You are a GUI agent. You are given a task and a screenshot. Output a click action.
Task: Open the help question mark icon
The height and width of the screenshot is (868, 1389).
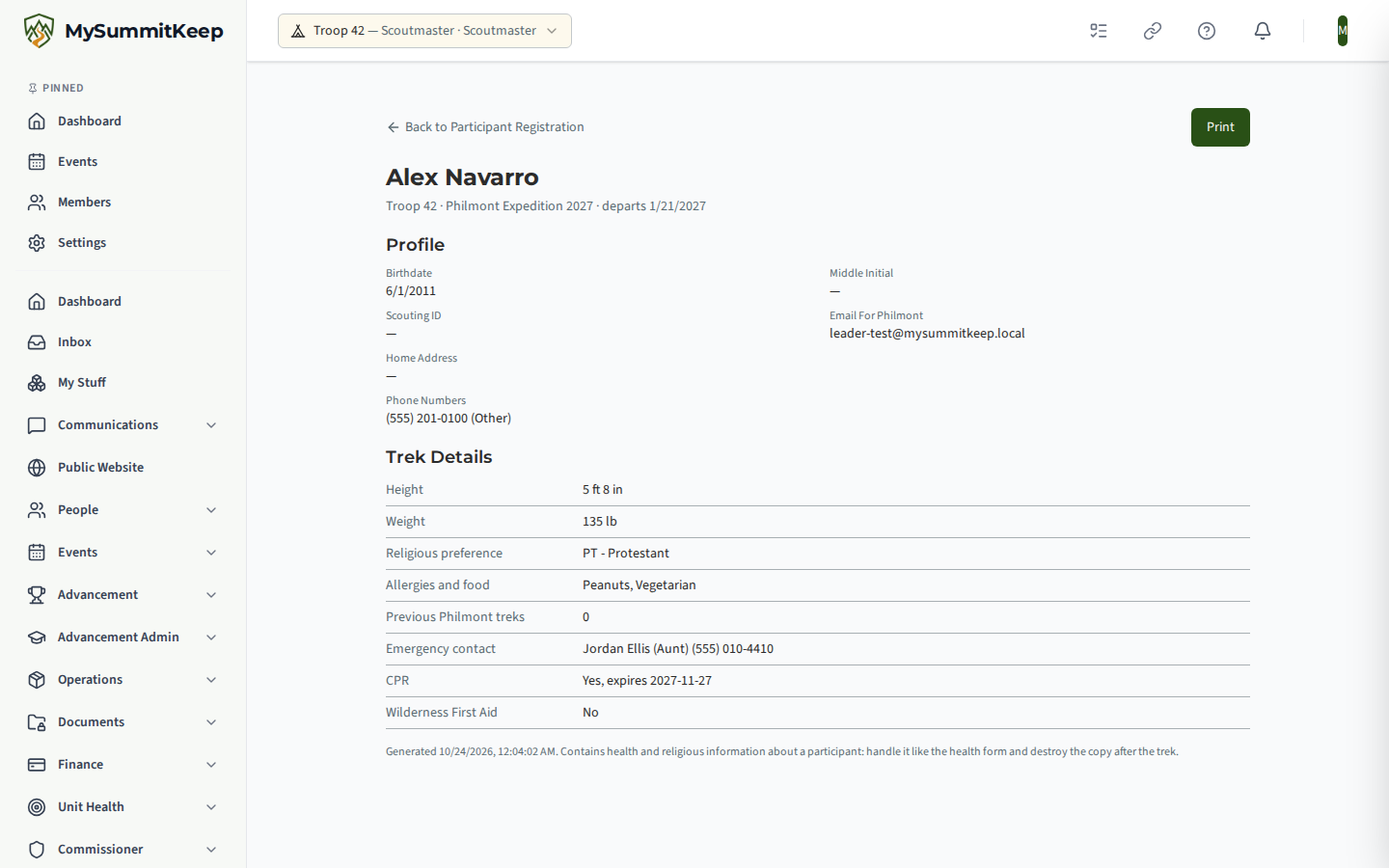pos(1207,31)
